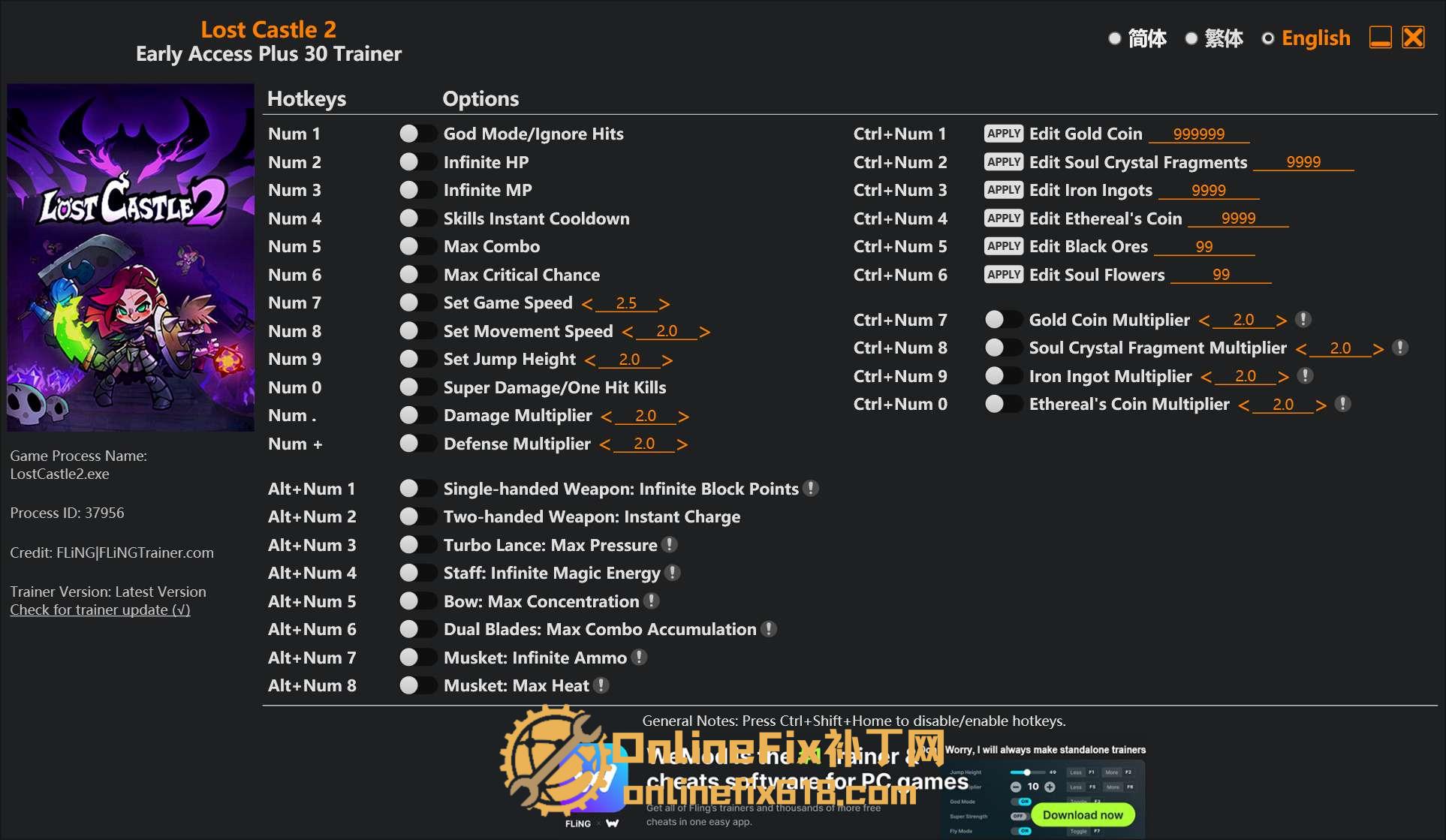1446x840 pixels.
Task: Click info icon next to Turbo Lance: Max Pressure
Action: [670, 544]
